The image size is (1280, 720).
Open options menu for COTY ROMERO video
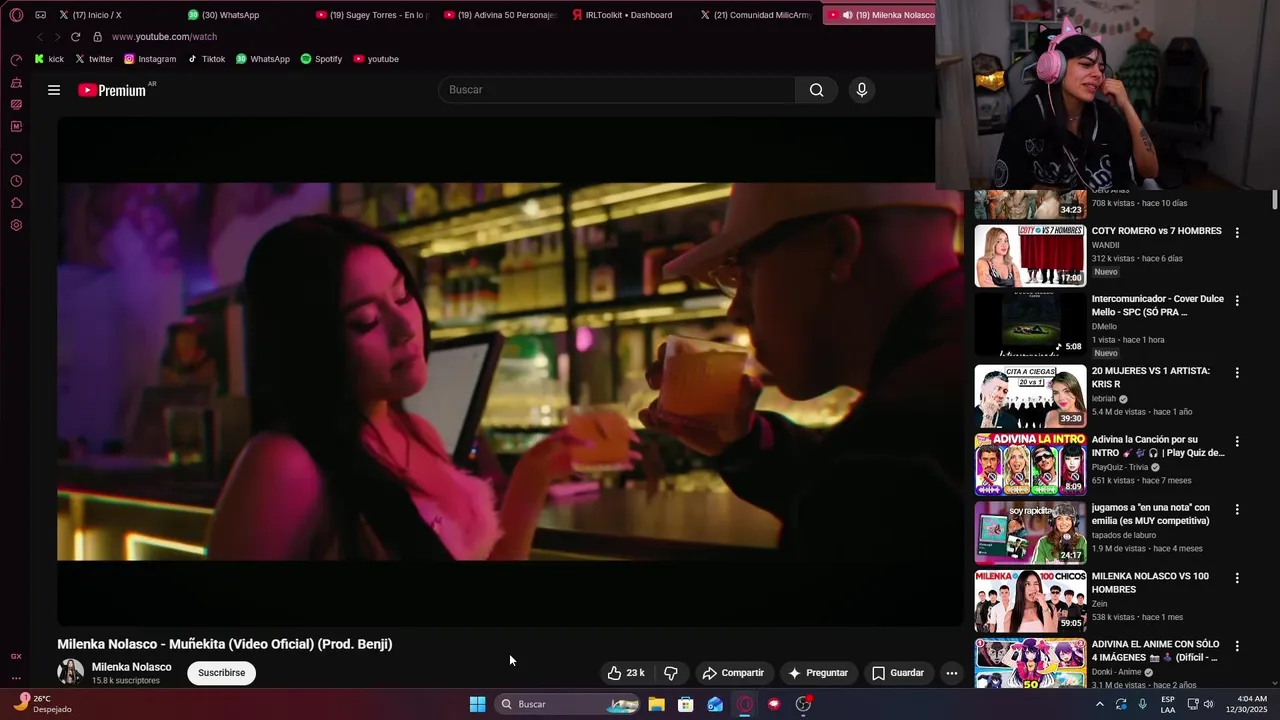coord(1237,233)
